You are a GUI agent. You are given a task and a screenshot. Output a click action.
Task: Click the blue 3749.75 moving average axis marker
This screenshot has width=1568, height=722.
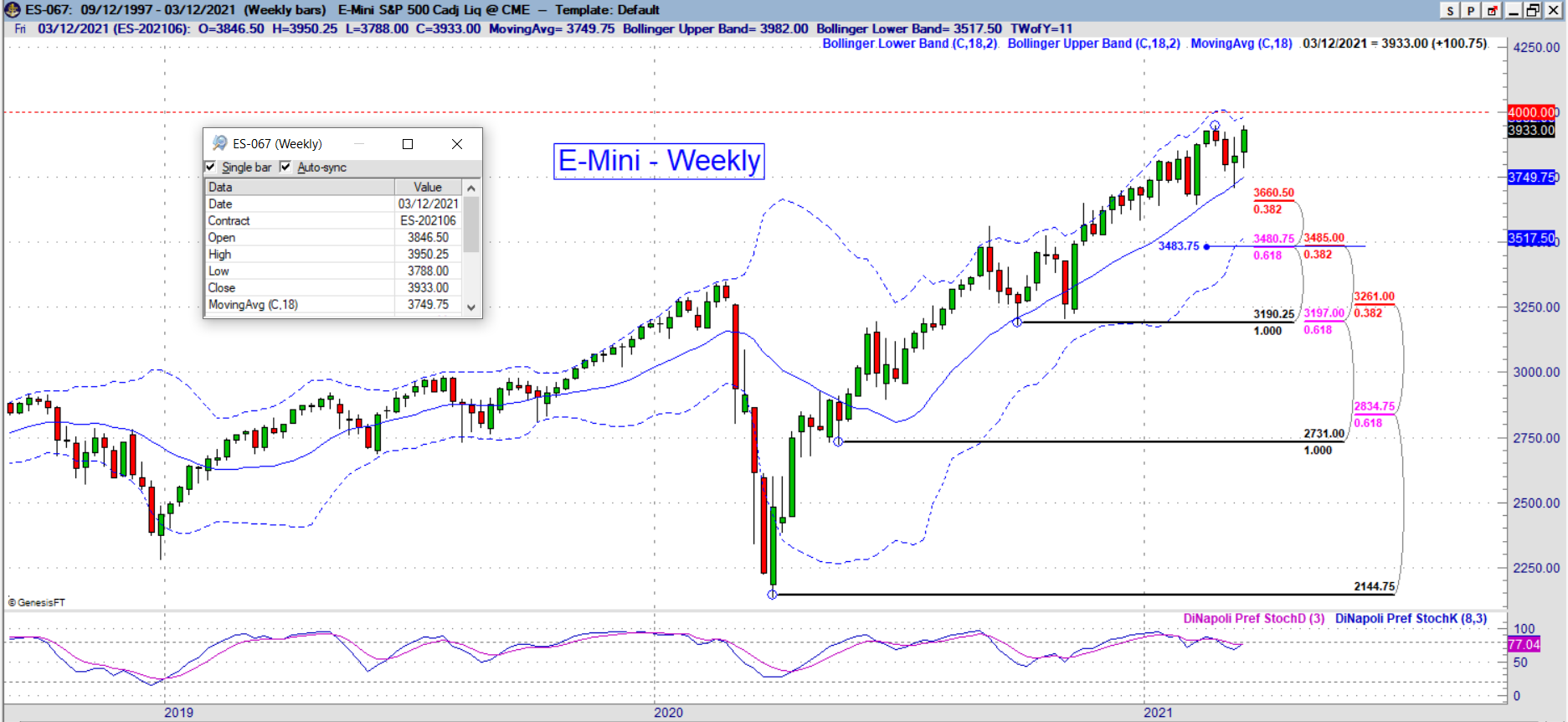pyautogui.click(x=1531, y=178)
